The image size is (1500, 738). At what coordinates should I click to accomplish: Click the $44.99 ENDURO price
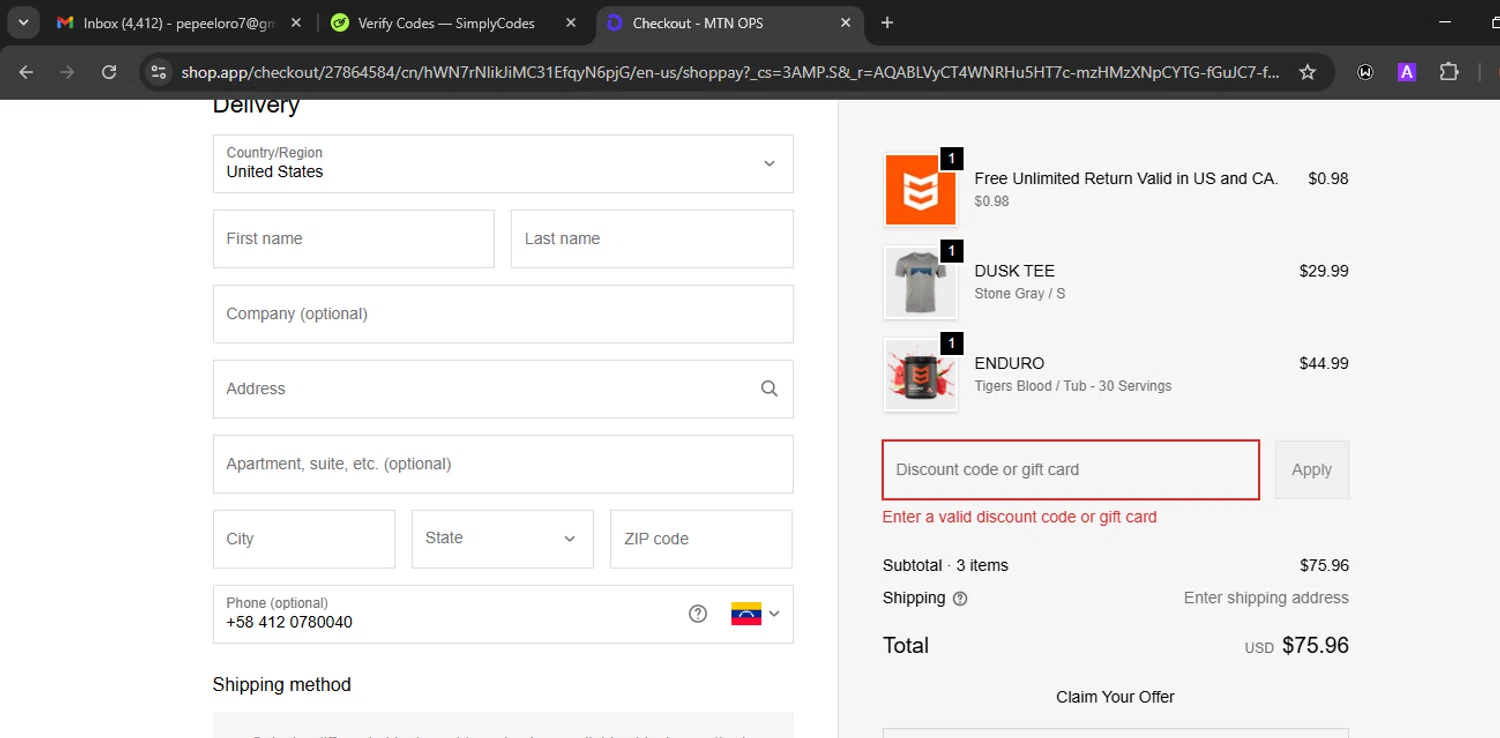(x=1324, y=363)
